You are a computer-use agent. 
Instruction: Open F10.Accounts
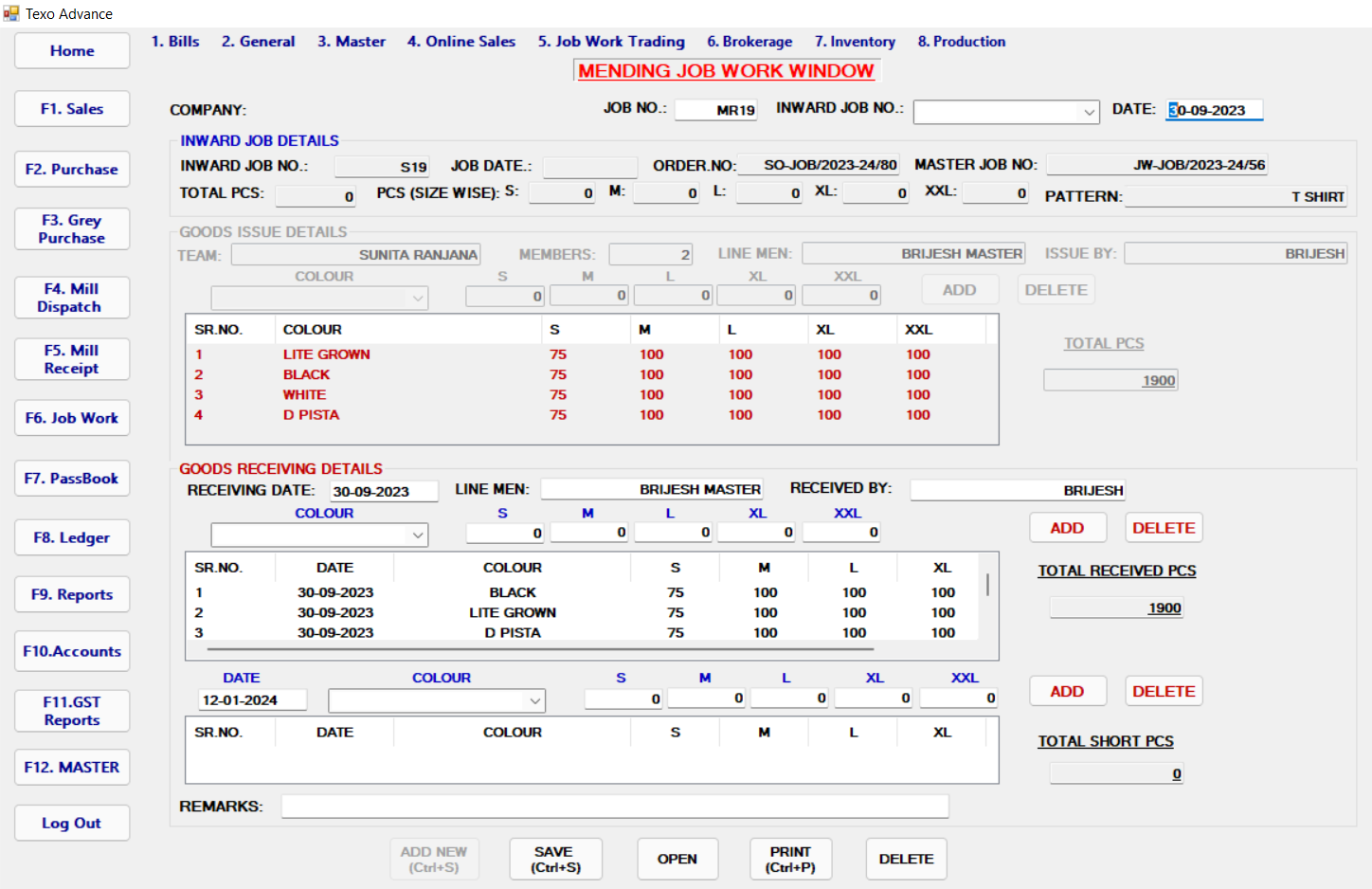[72, 652]
